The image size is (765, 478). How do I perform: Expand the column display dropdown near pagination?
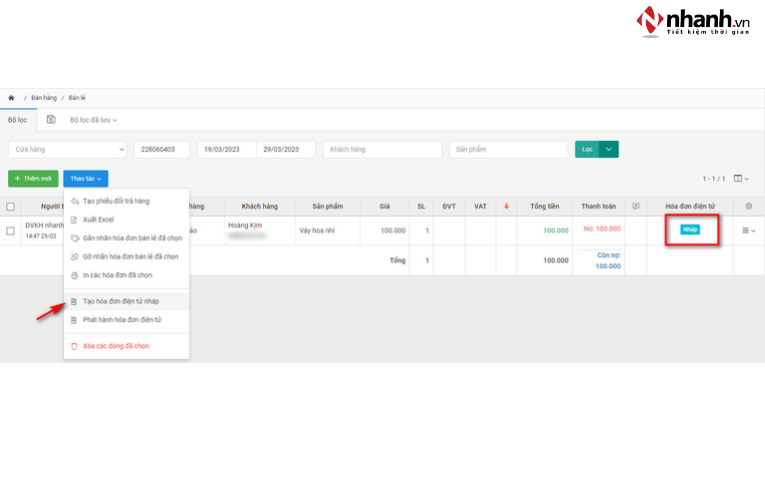click(x=741, y=178)
